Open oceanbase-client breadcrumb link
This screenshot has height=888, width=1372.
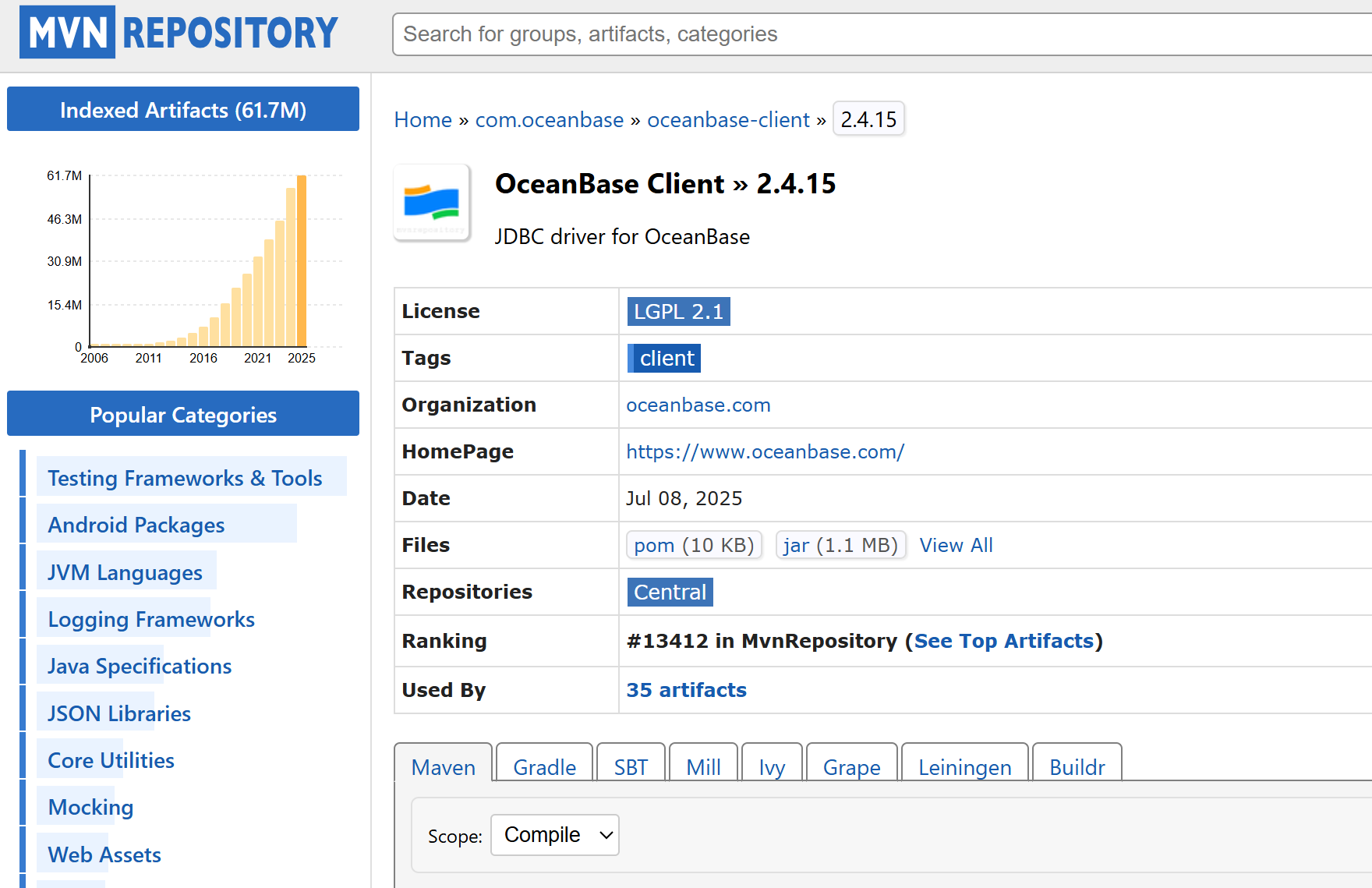728,119
